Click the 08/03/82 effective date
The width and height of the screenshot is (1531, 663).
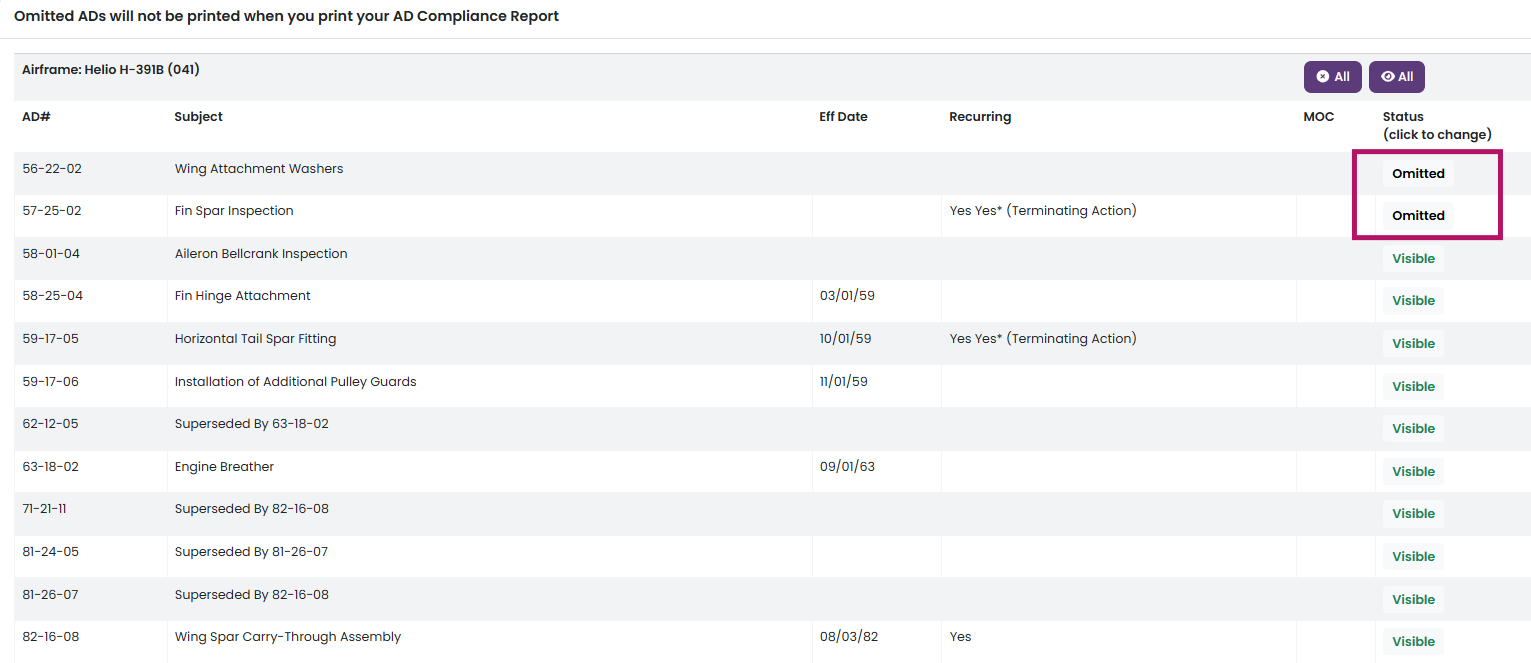848,637
